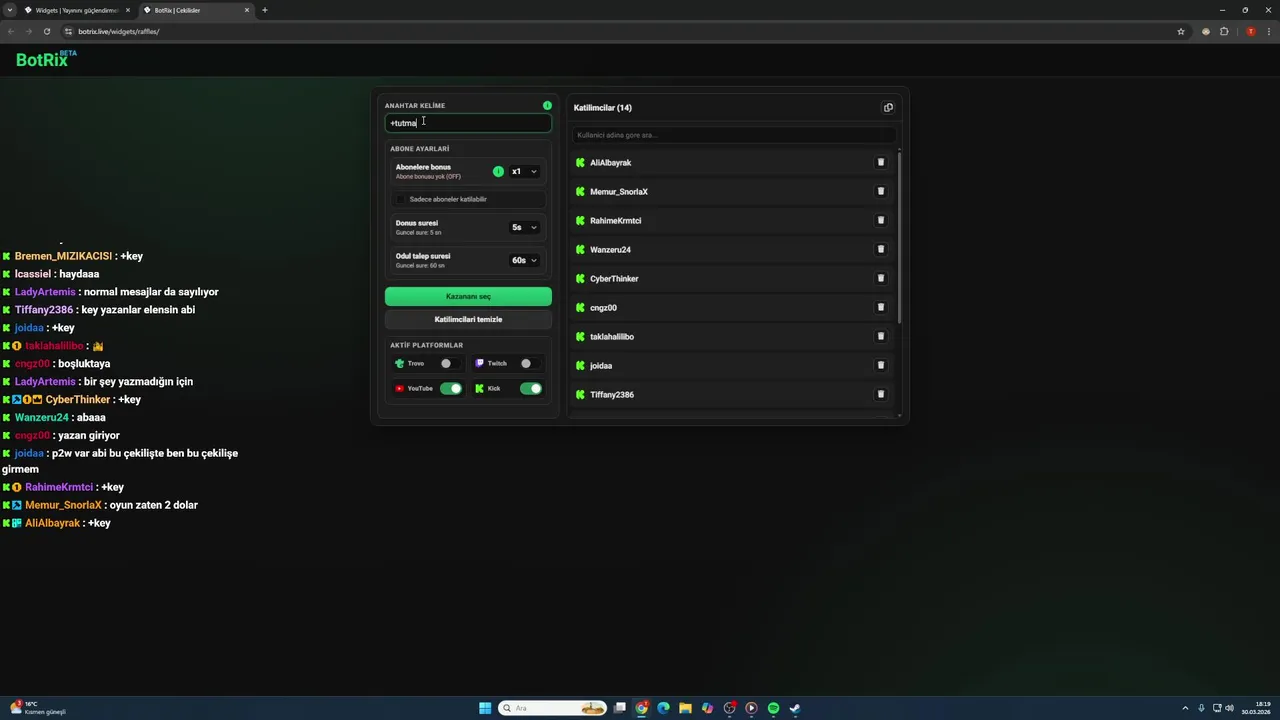Open Steam from the taskbar
Image resolution: width=1280 pixels, height=720 pixels.
795,708
